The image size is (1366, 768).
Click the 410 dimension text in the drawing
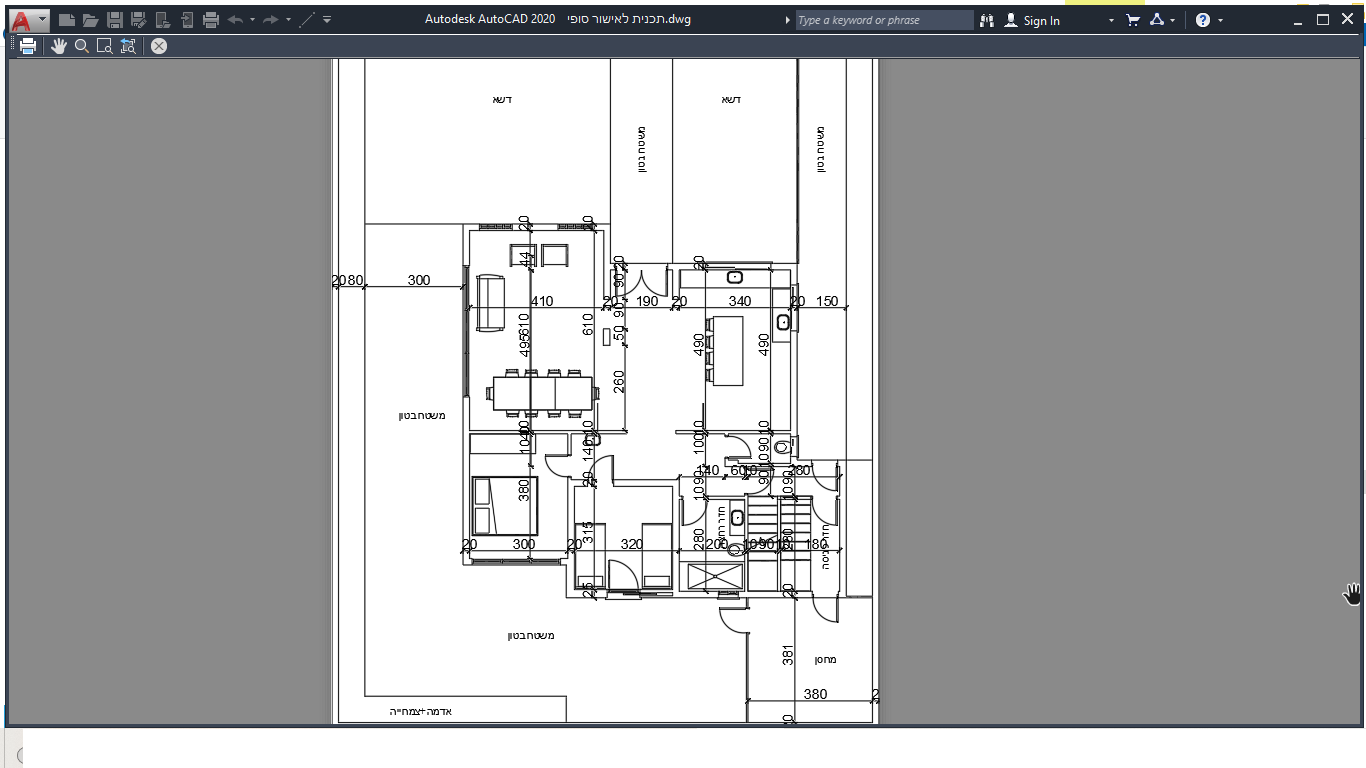tap(542, 301)
